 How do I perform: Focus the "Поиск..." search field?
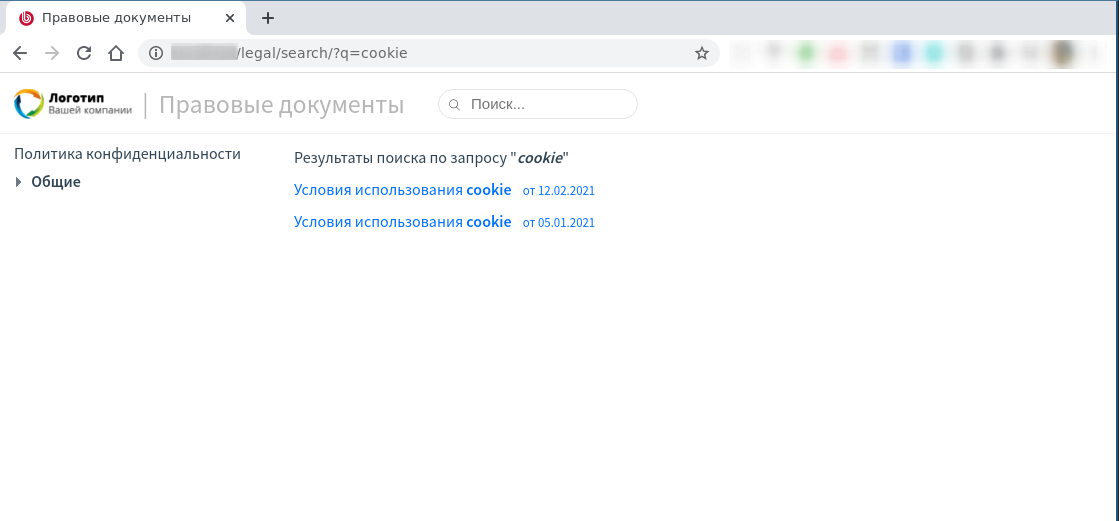[x=545, y=104]
